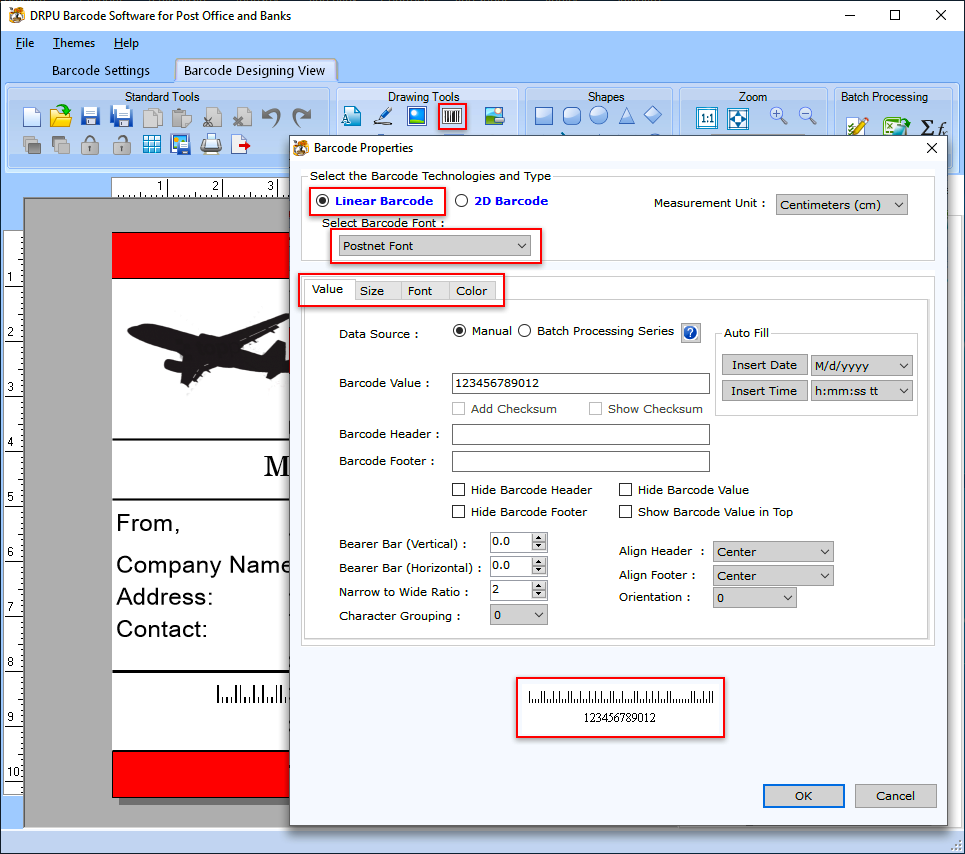Click the Insert Time button

coord(764,391)
